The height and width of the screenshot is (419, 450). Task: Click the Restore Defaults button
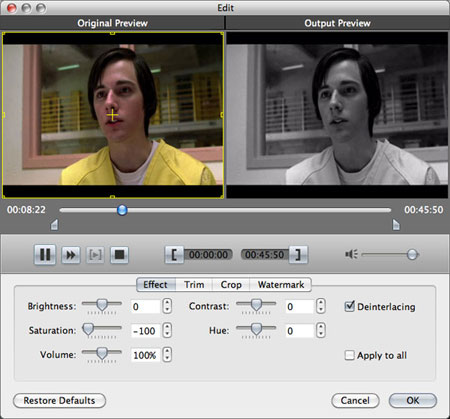[x=59, y=400]
